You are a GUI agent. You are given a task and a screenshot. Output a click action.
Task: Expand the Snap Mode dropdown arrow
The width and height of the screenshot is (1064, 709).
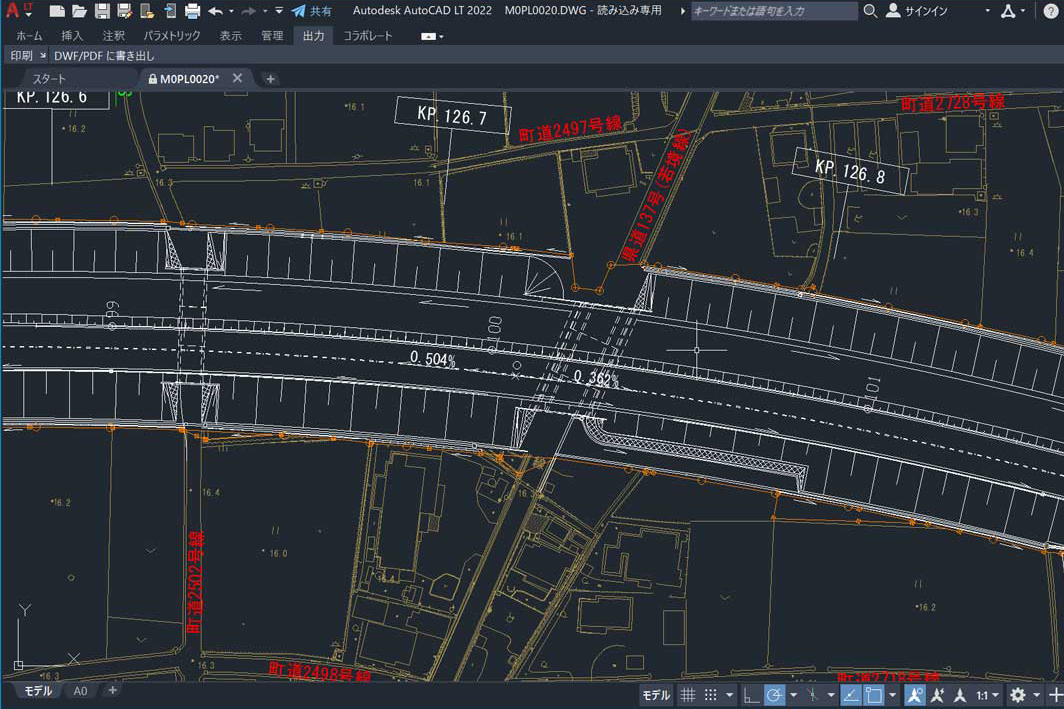click(727, 694)
